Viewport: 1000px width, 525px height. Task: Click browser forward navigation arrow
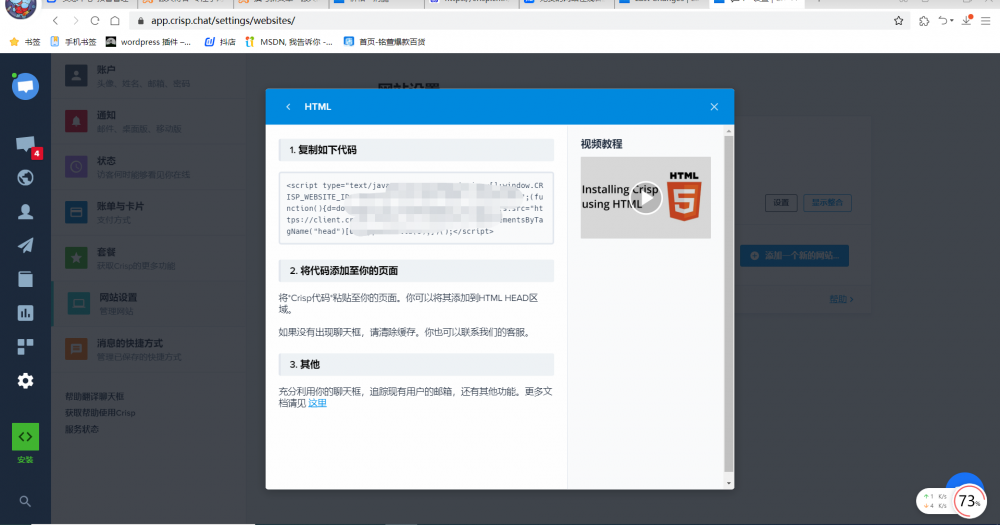click(x=75, y=20)
